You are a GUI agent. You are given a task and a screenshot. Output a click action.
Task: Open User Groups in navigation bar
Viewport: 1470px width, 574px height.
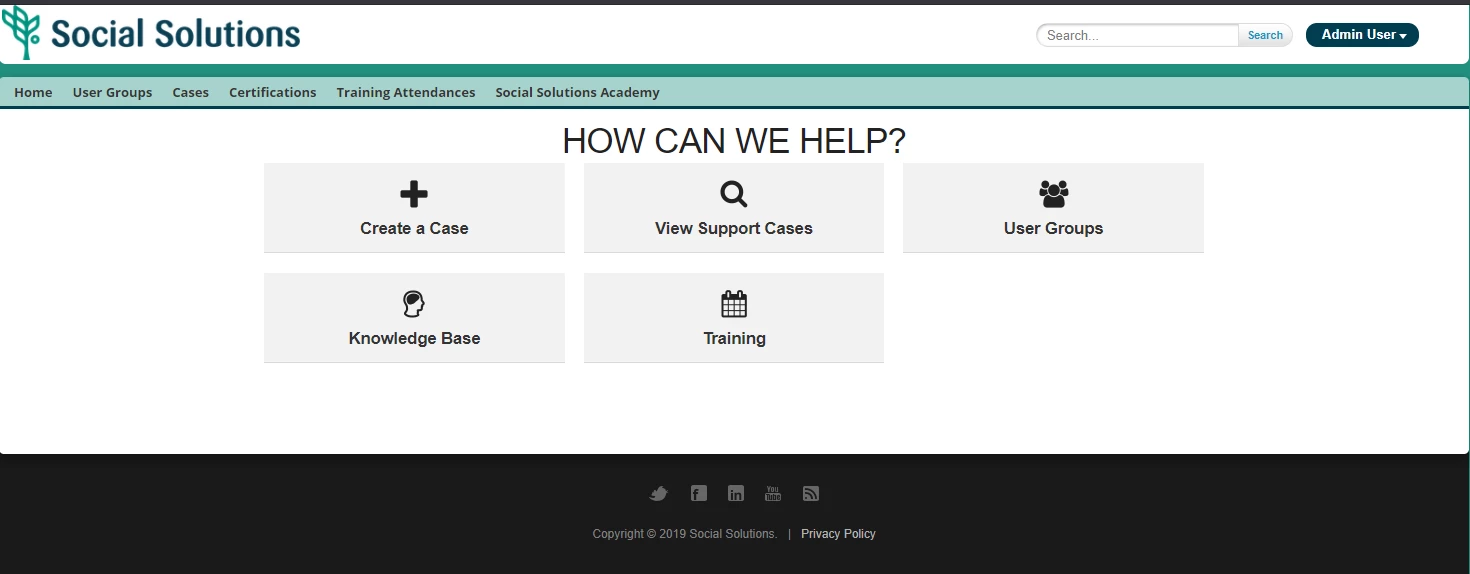112,92
